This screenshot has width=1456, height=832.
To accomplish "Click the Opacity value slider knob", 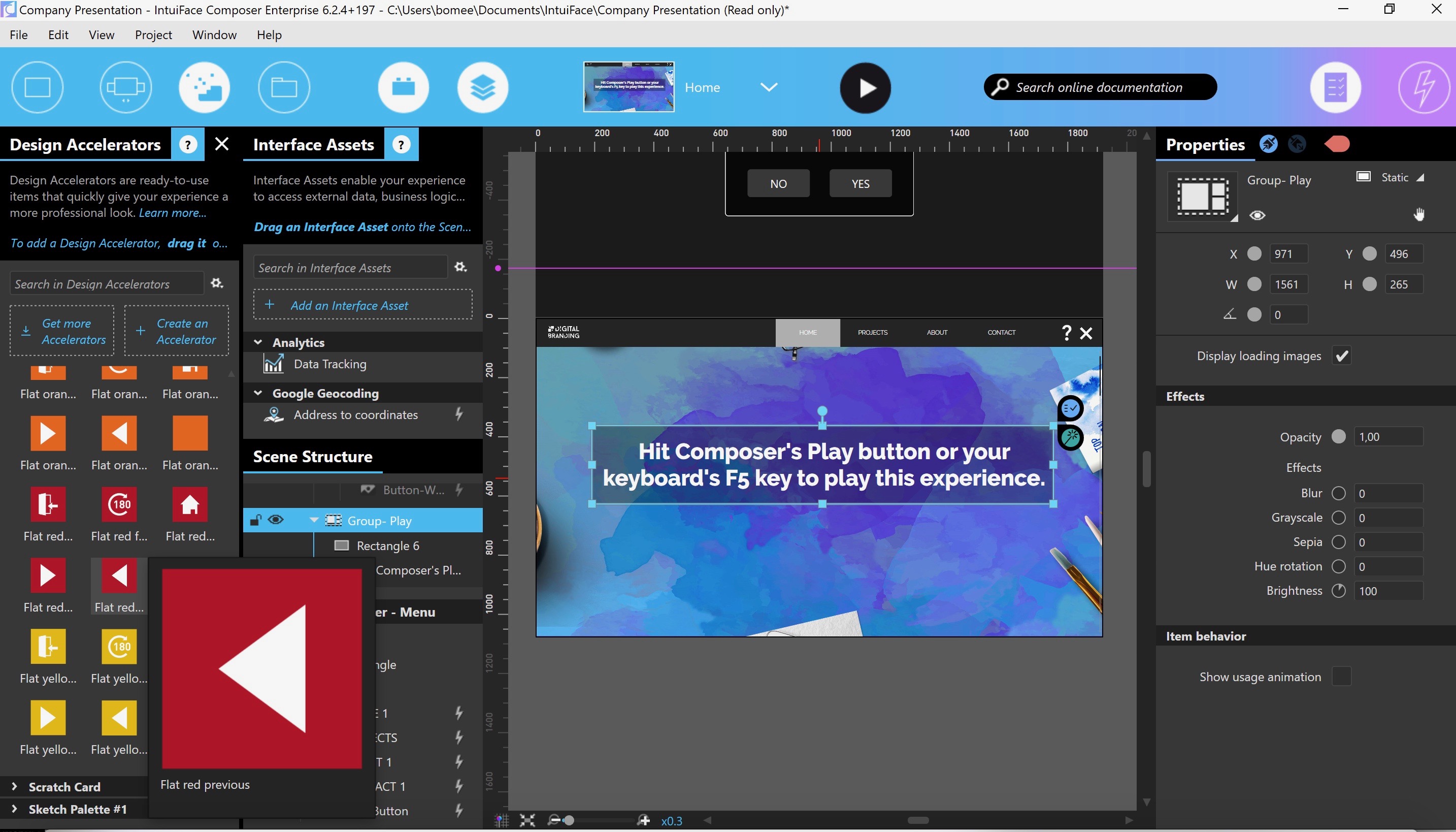I will [1338, 437].
